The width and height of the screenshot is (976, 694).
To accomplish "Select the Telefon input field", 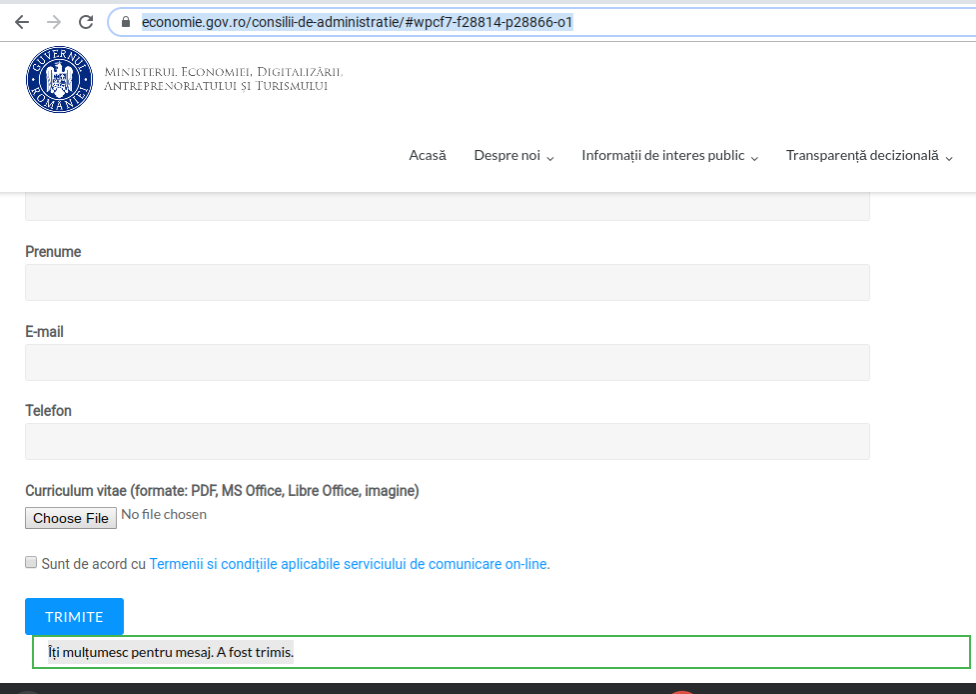I will pos(447,441).
